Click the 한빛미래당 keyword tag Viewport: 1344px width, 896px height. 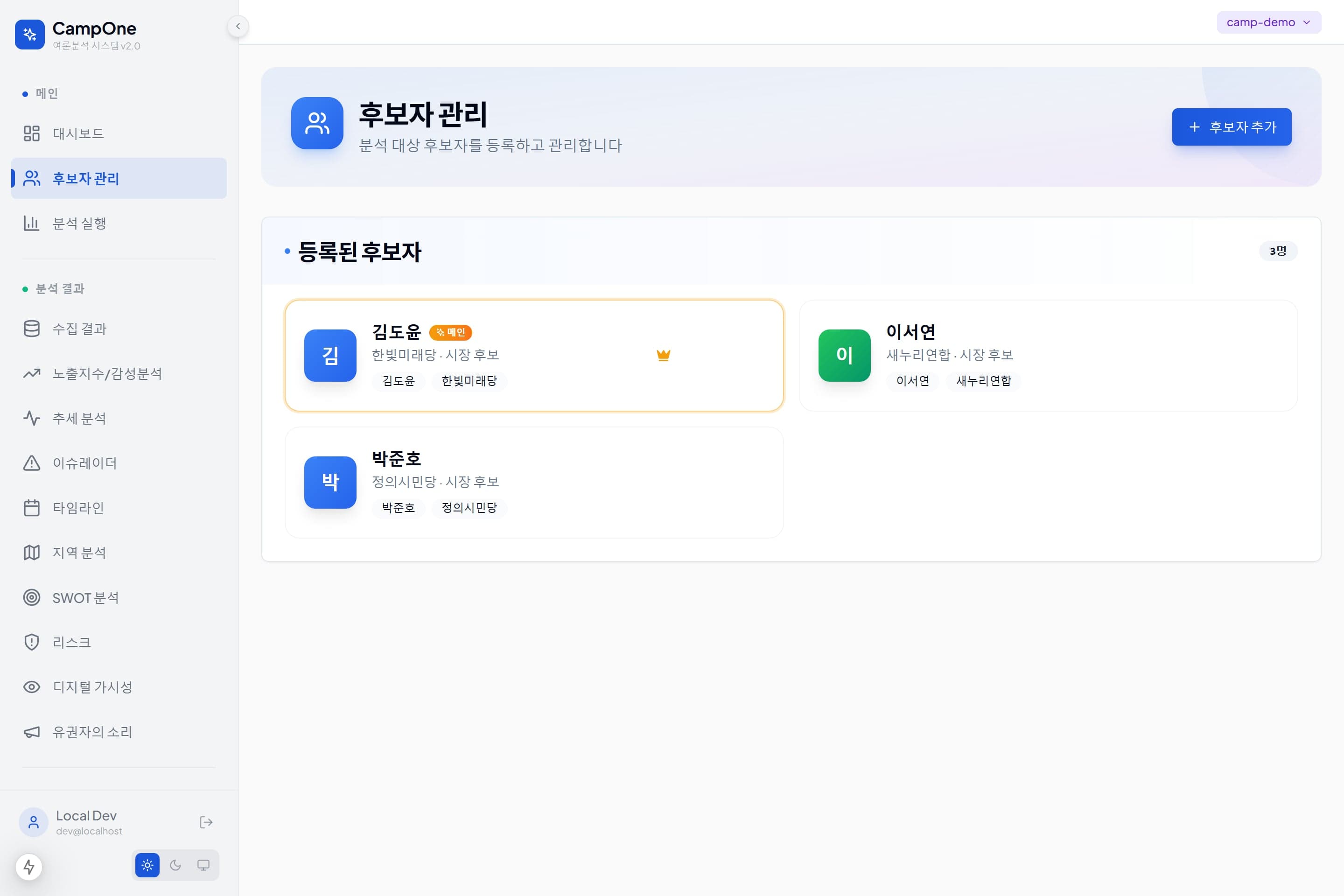(469, 381)
